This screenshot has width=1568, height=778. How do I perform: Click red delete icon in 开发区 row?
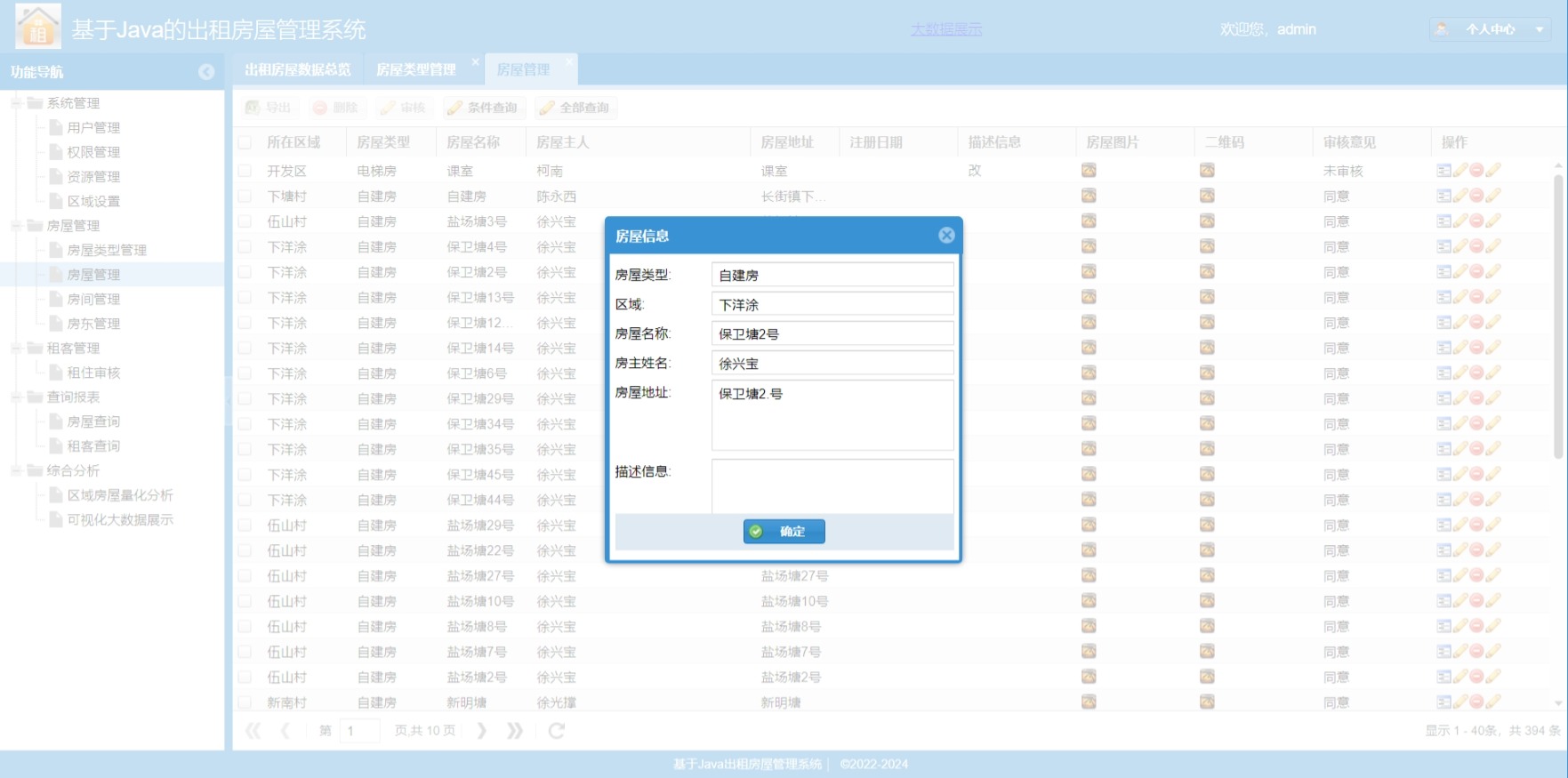[x=1476, y=171]
